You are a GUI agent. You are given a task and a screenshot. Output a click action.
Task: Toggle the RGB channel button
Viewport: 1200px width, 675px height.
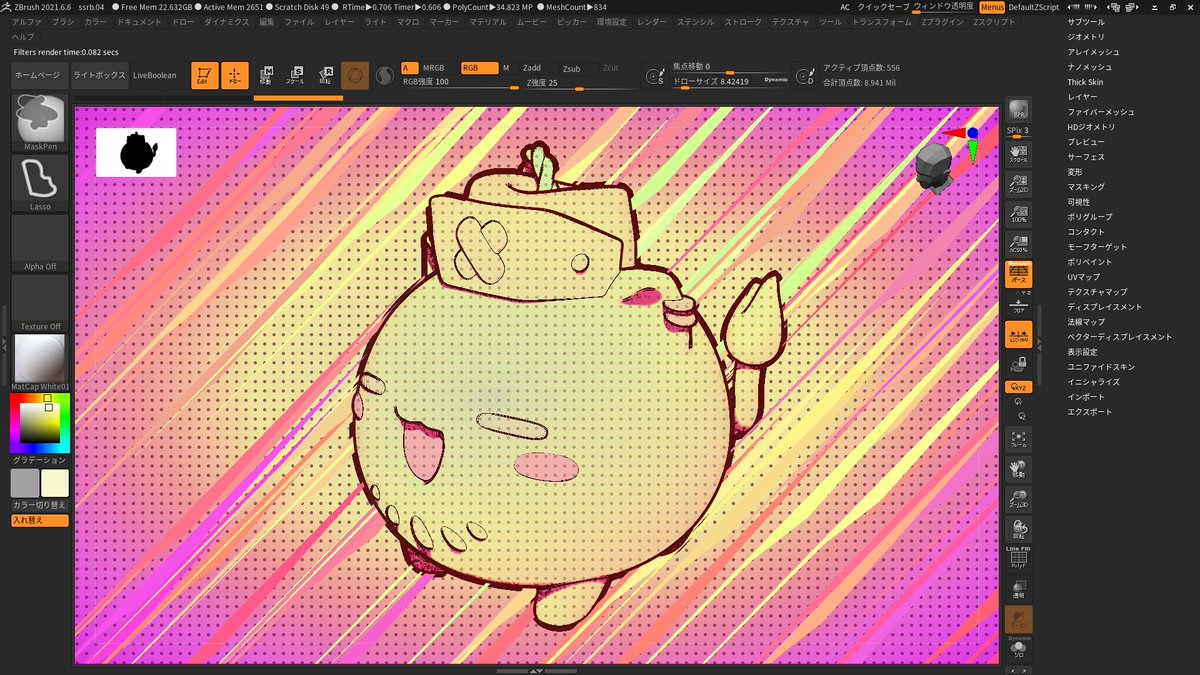click(478, 68)
